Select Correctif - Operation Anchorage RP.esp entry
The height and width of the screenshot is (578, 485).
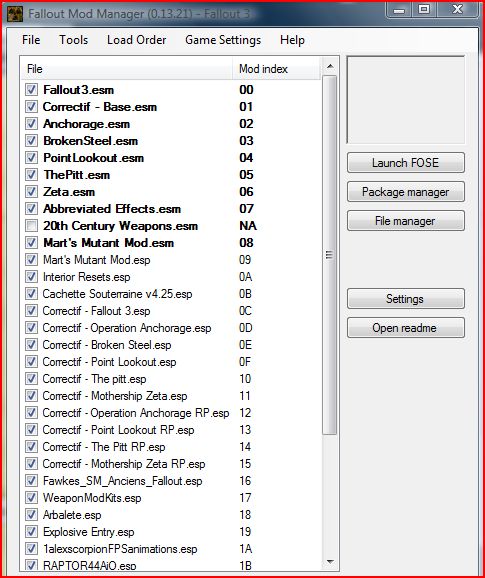point(136,413)
